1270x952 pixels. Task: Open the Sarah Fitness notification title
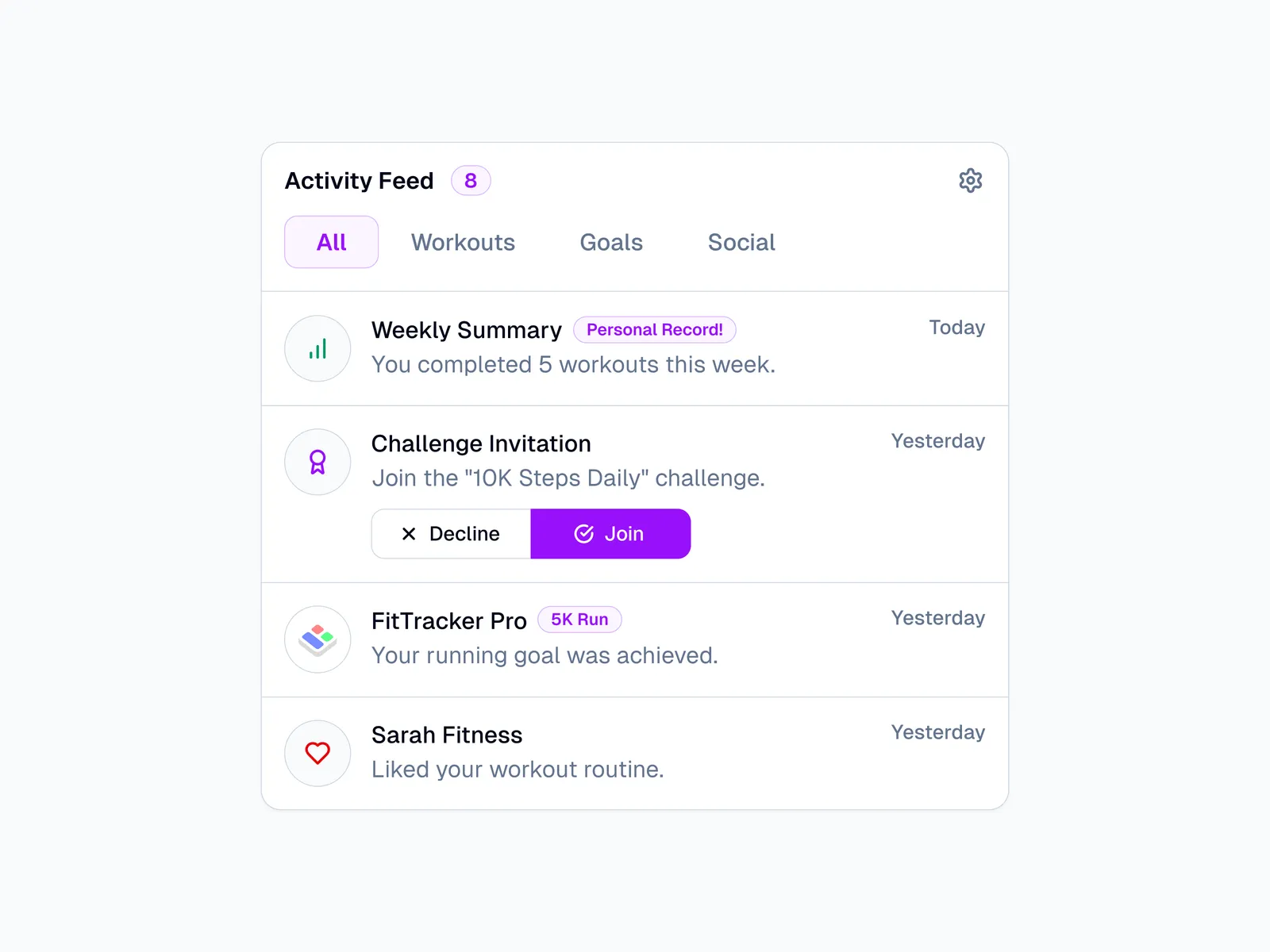tap(447, 735)
